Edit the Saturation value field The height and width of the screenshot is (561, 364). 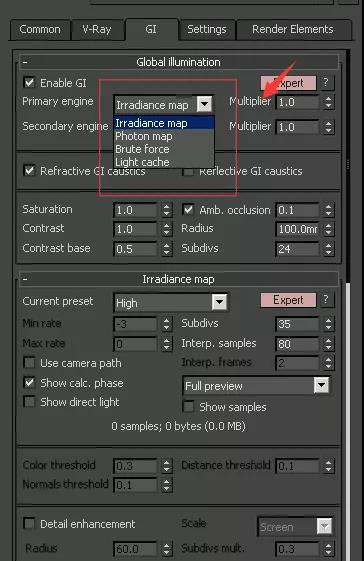click(x=135, y=210)
